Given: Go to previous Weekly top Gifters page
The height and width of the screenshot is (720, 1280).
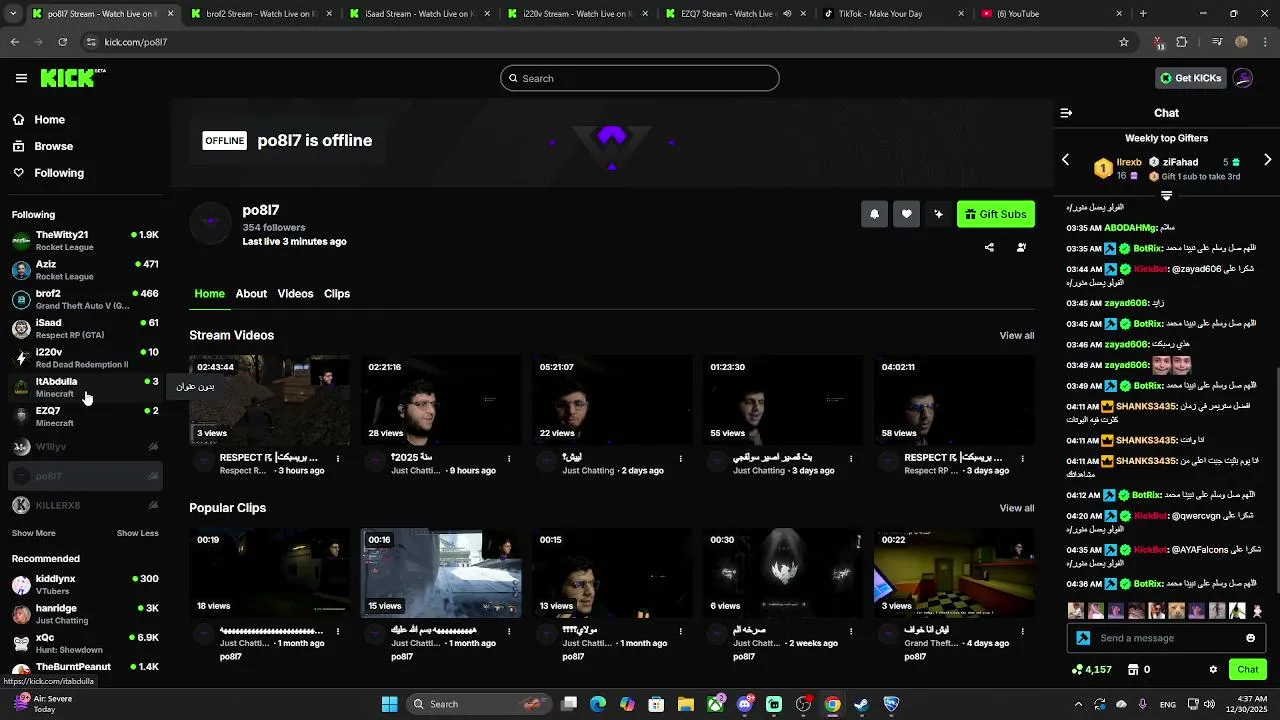Looking at the screenshot, I should point(1065,160).
